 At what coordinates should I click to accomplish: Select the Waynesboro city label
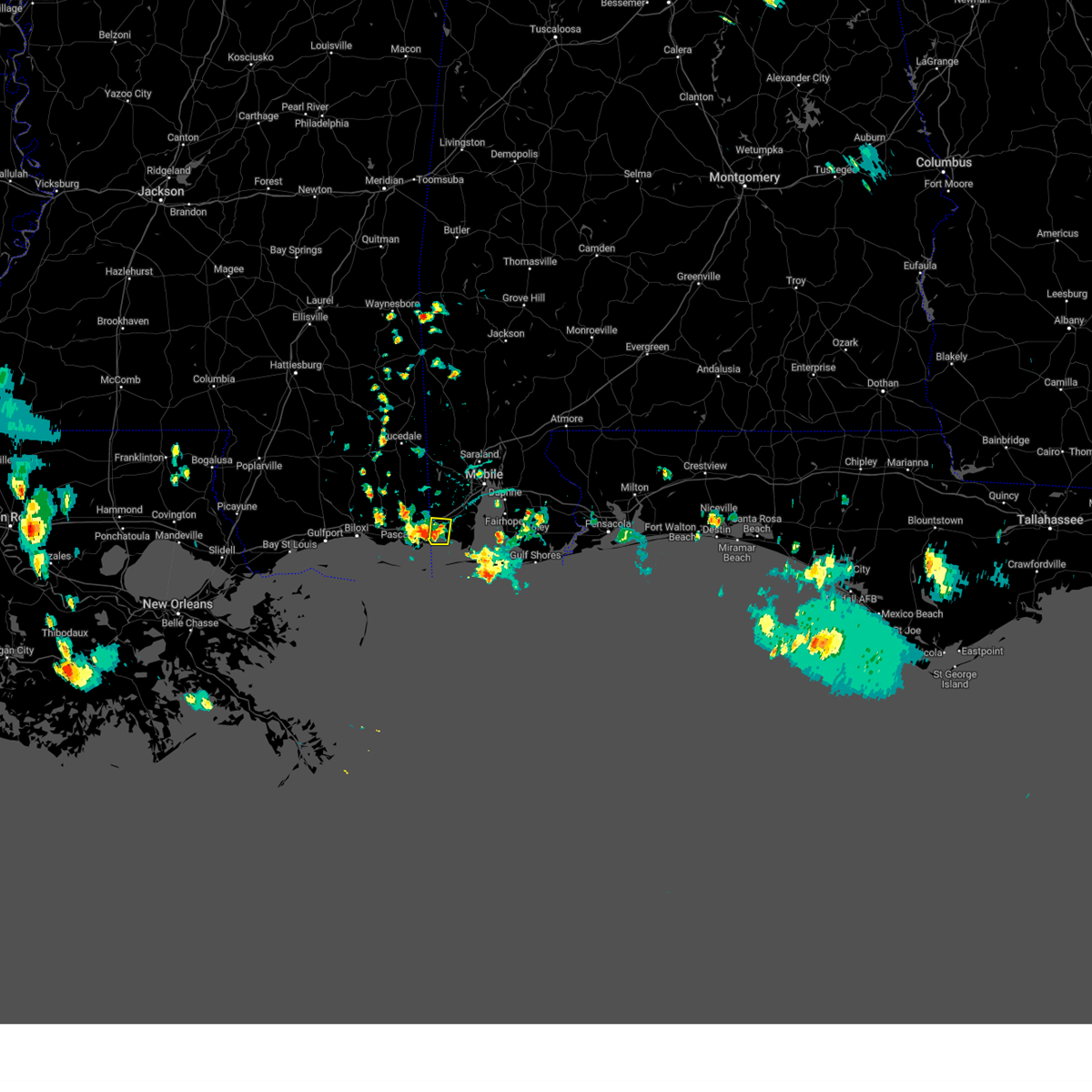tap(392, 304)
